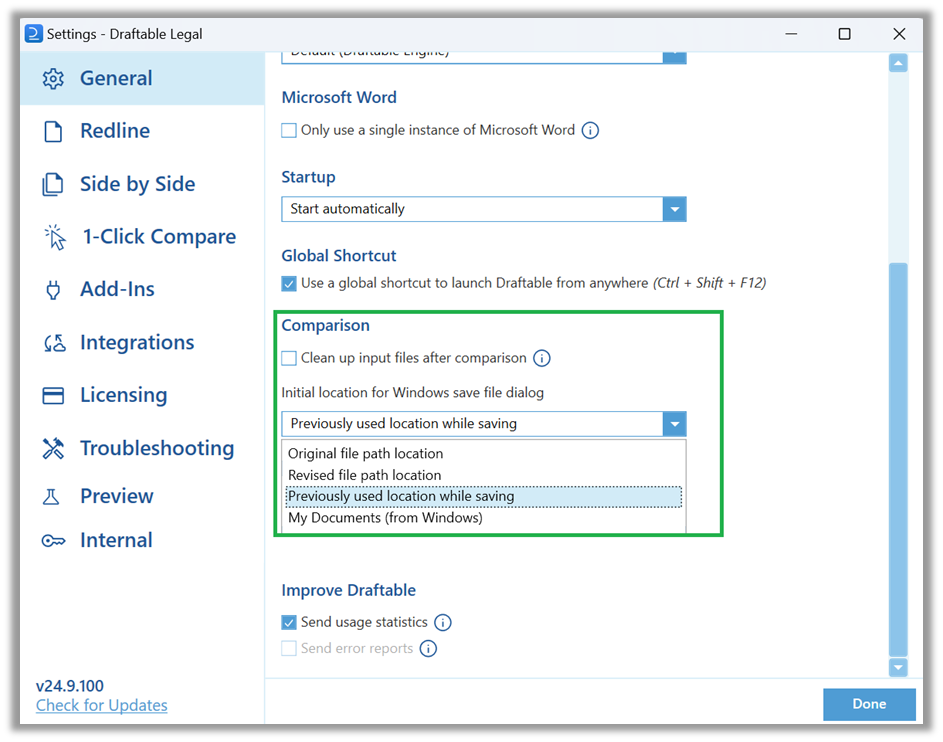943x742 pixels.
Task: Click the Internal key icon
Action: point(53,541)
